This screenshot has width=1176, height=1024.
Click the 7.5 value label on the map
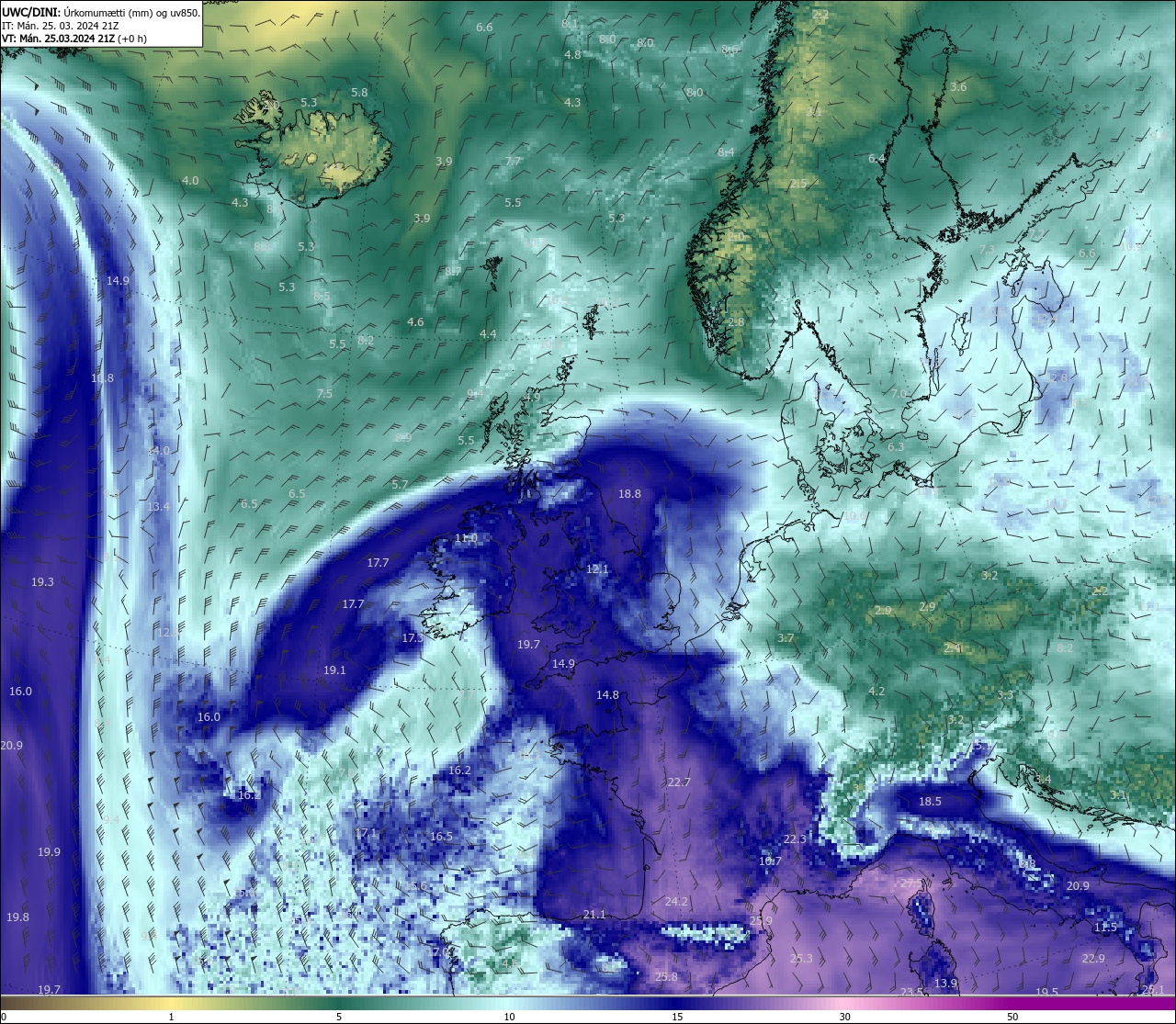[324, 393]
